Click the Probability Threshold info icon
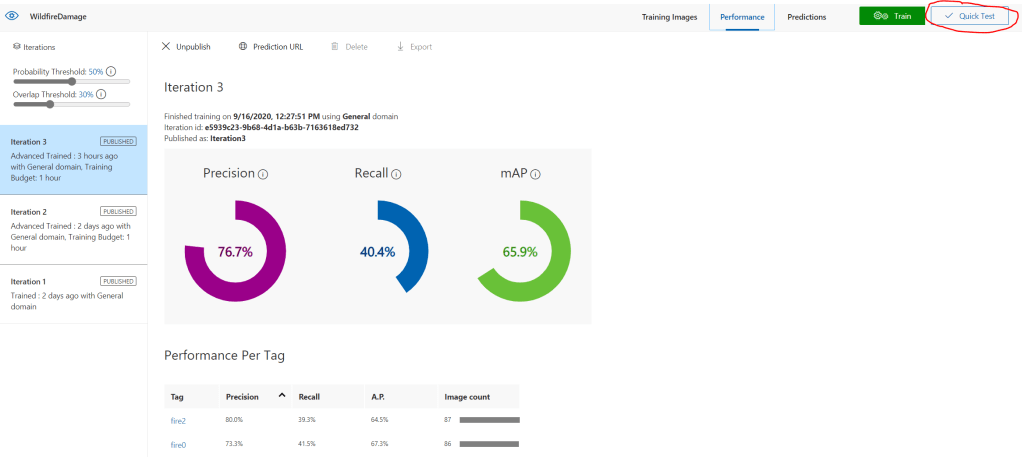The width and height of the screenshot is (1022, 457). [x=111, y=72]
